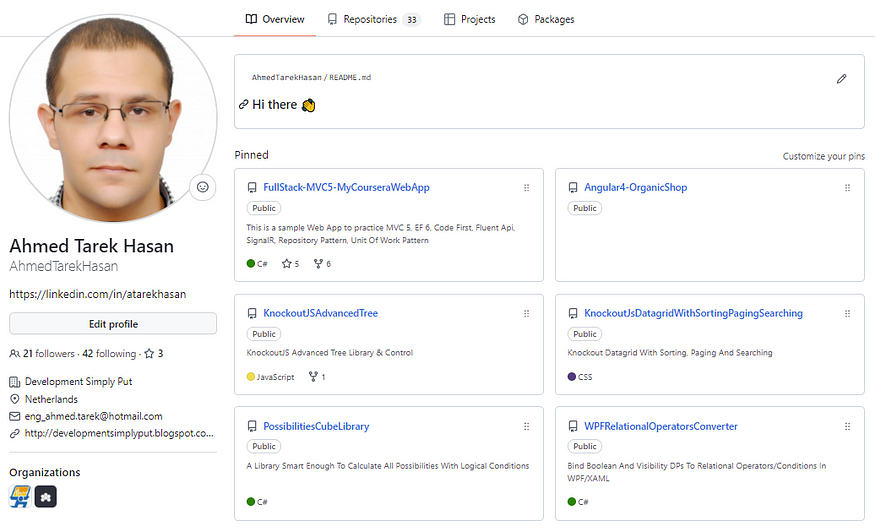Open FullStack-MVC5-MyCourseraWebApp repository
Screen dimensions: 875x531
coord(346,187)
